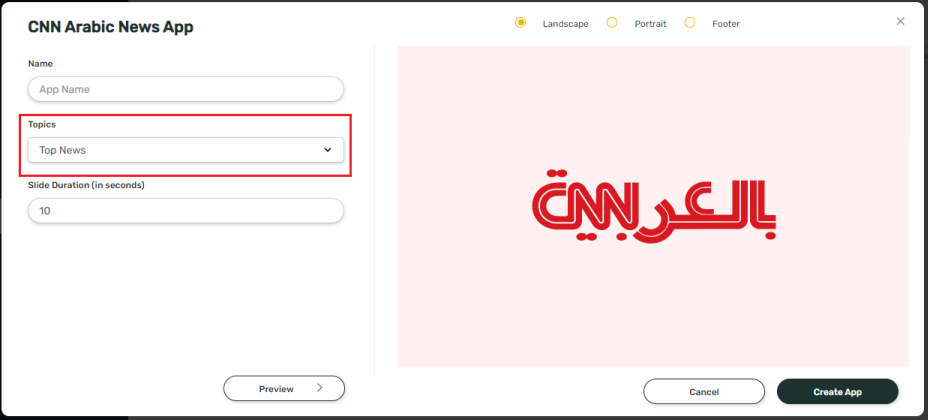Screen dimensions: 928x420
Task: Click the Name field label
Action: tap(40, 63)
